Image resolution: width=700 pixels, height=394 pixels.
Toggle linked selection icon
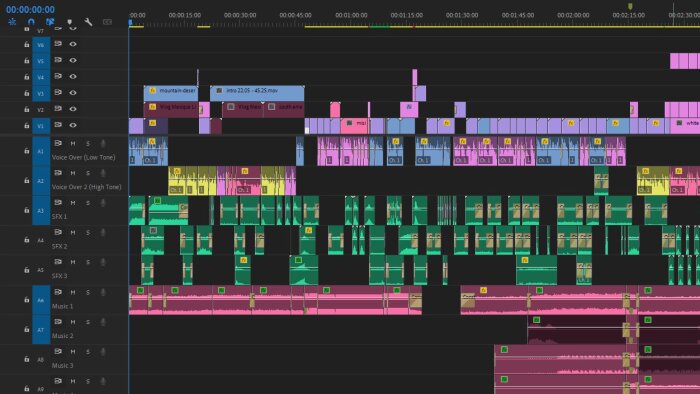coord(50,21)
